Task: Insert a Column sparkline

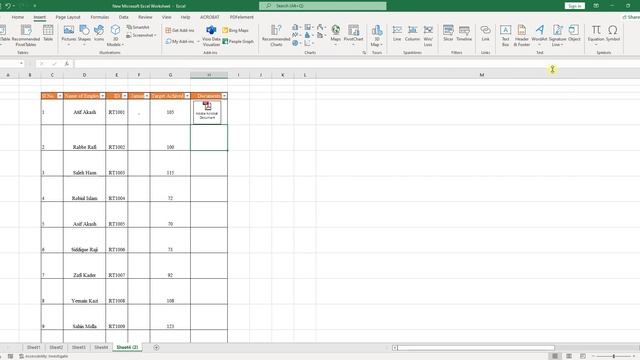Action: pyautogui.click(x=412, y=33)
